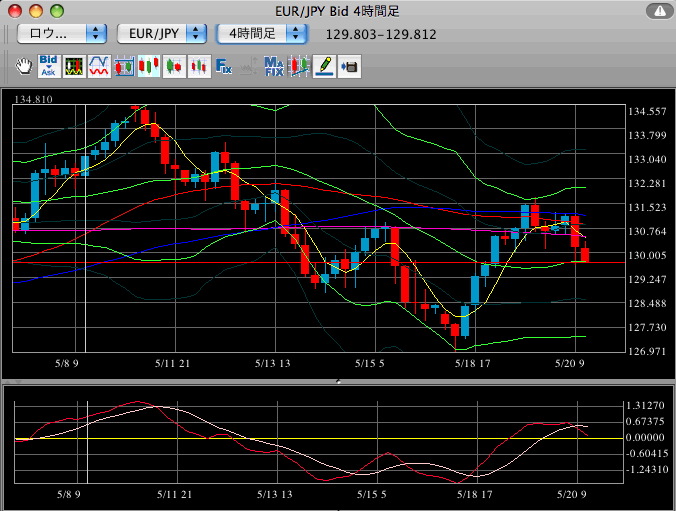Click the small three-candle chart icon
This screenshot has width=676, height=511.
(199, 66)
